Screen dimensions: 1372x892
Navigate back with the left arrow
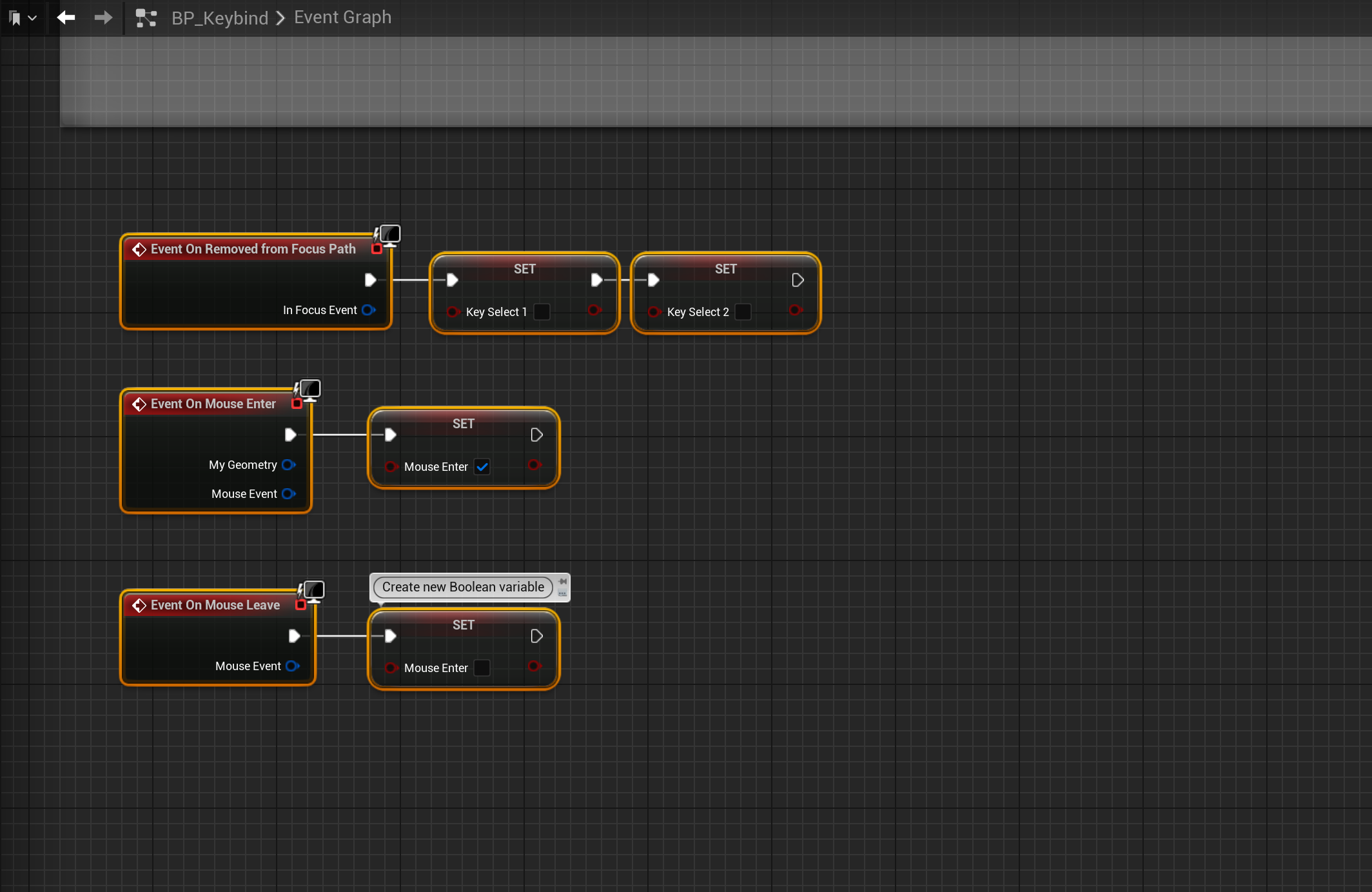click(x=66, y=17)
